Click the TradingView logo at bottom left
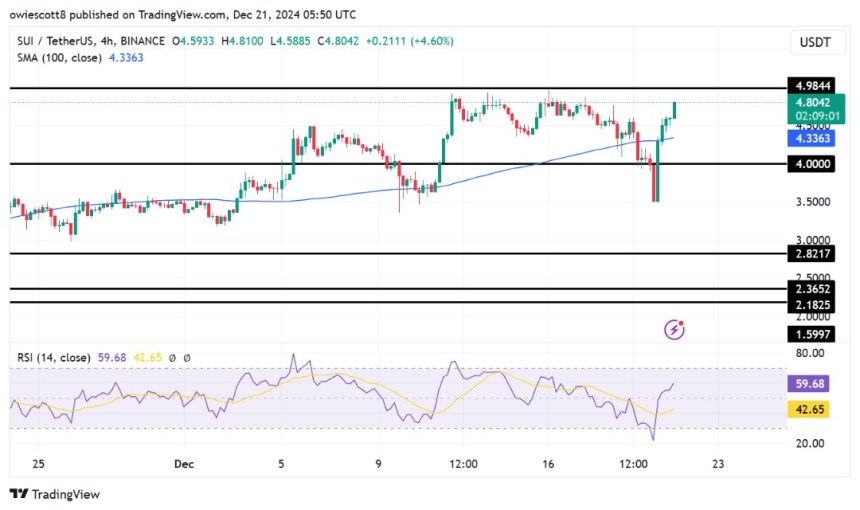Image resolution: width=860 pixels, height=510 pixels. point(55,494)
